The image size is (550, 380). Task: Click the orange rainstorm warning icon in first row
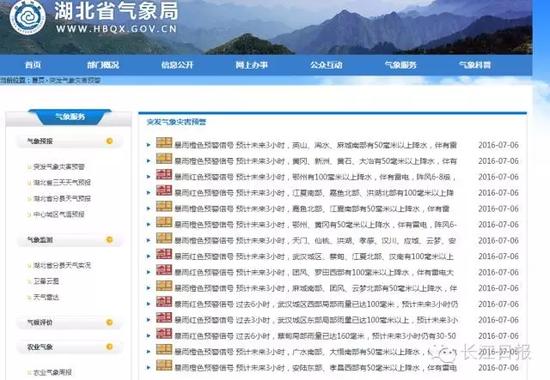click(x=164, y=142)
